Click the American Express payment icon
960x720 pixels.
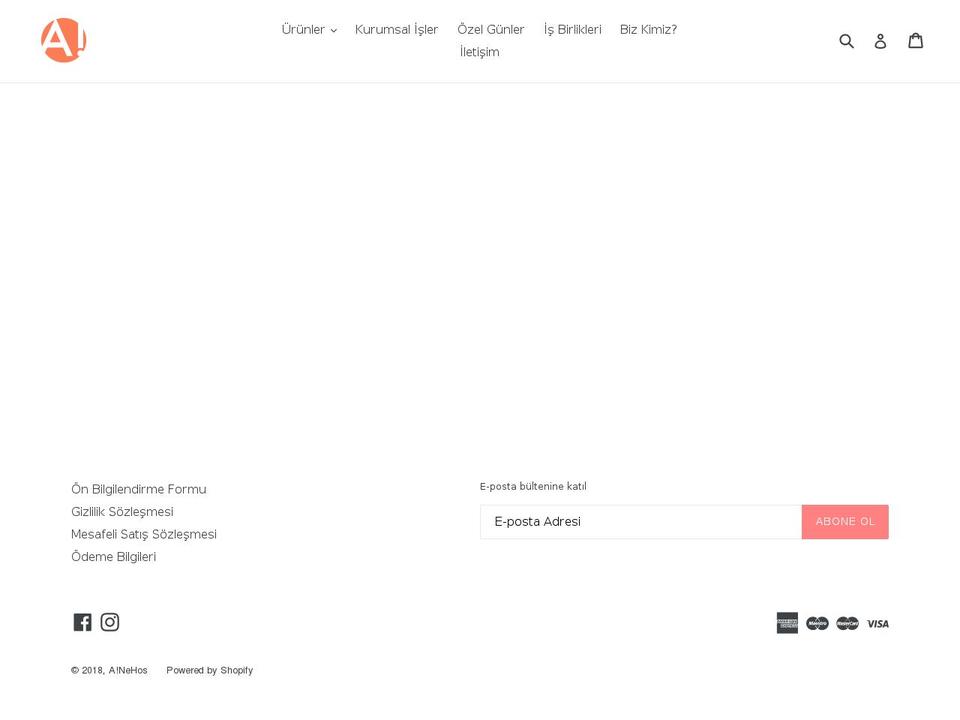point(787,623)
